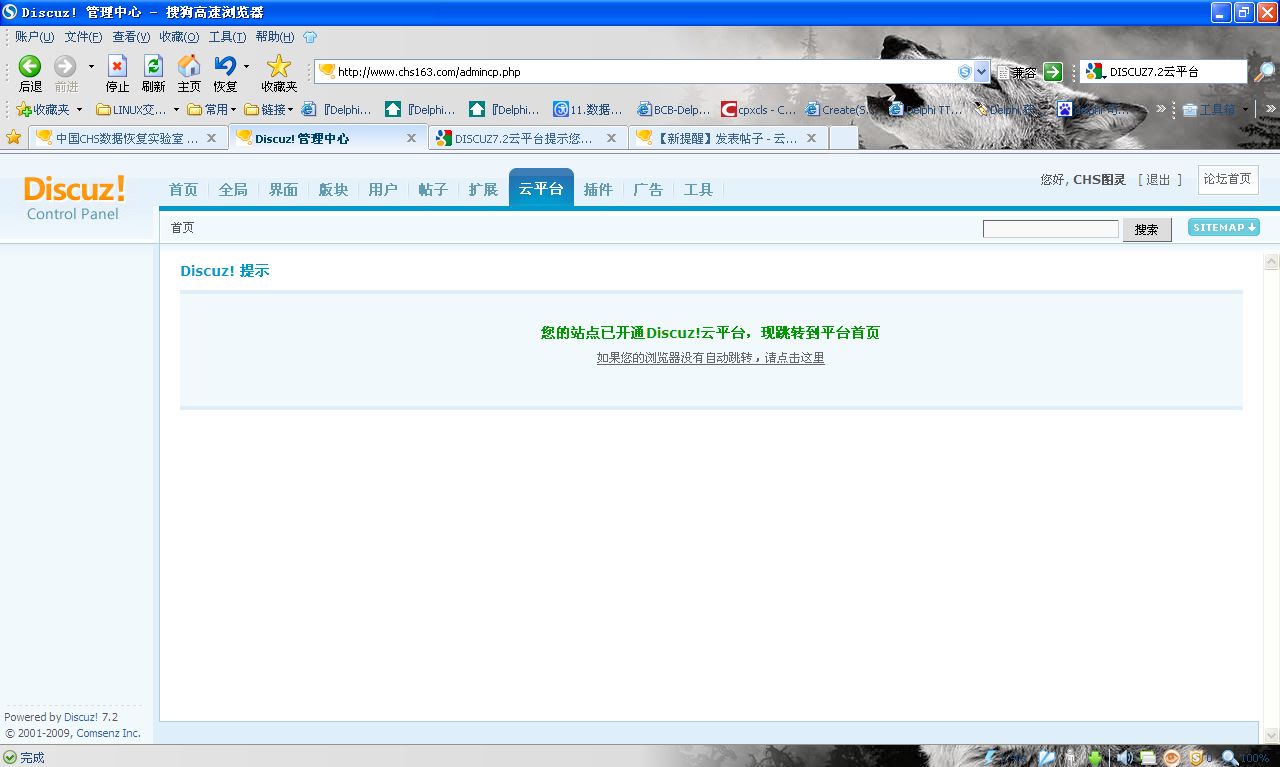Open the 11.数据 bookmark

click(x=589, y=109)
